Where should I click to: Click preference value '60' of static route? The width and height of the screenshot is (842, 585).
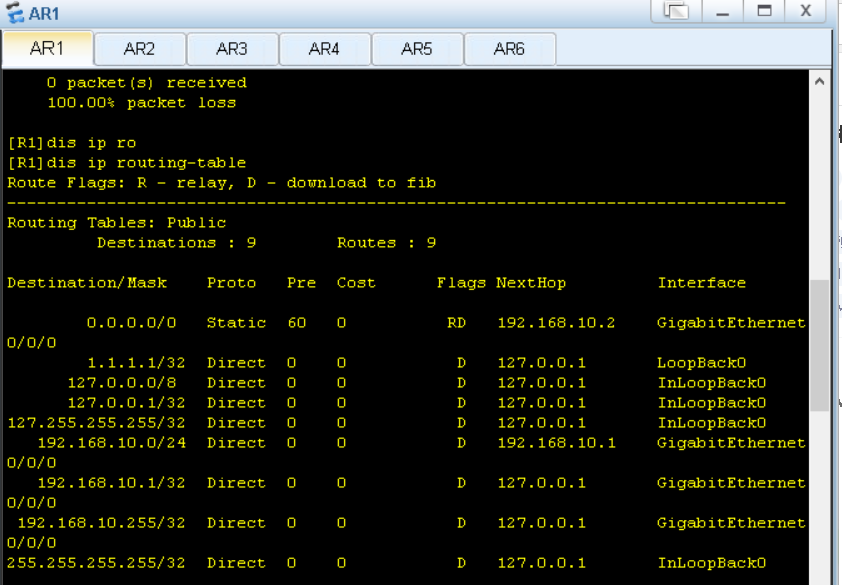(296, 323)
